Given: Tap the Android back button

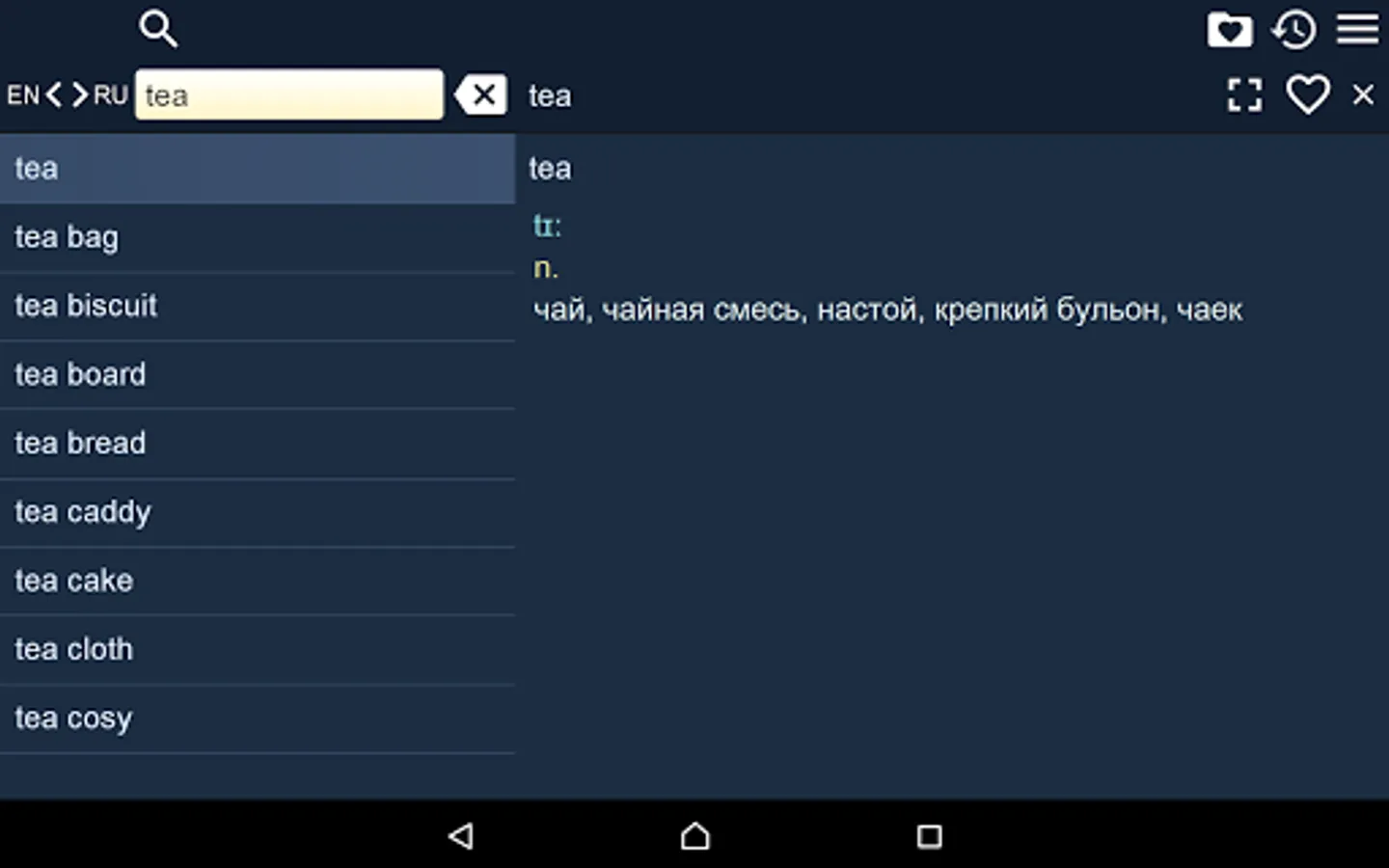Looking at the screenshot, I should pos(461,836).
